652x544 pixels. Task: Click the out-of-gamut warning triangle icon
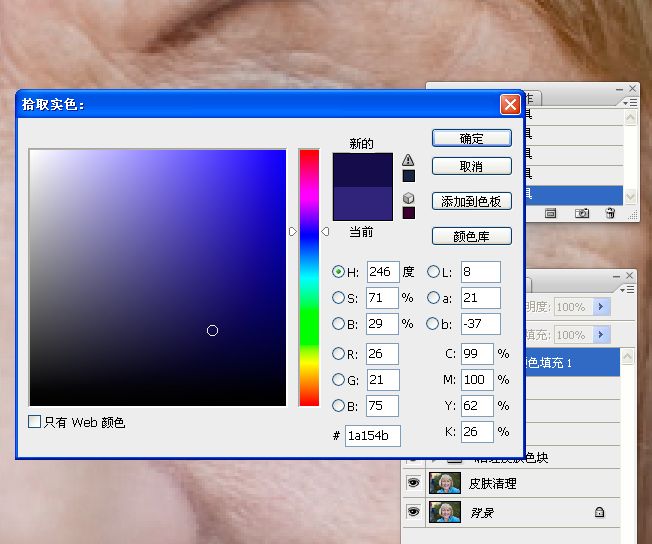click(408, 160)
